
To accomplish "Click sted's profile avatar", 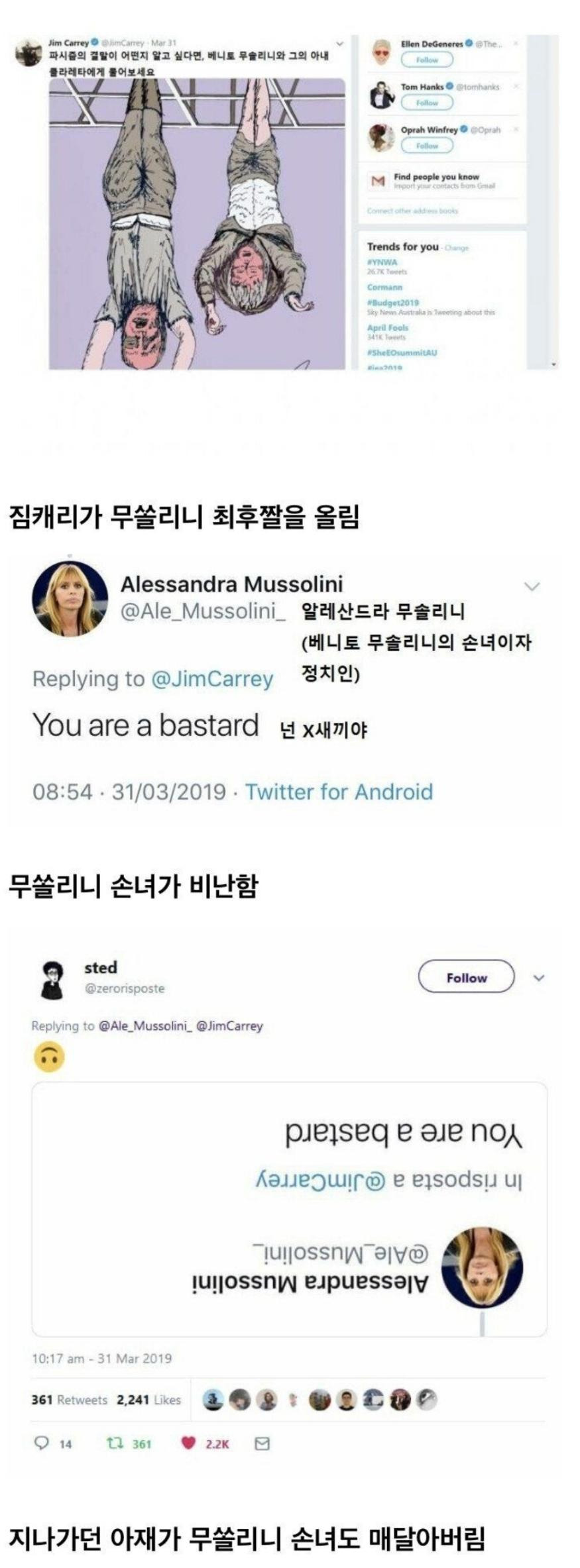I will click(x=52, y=979).
